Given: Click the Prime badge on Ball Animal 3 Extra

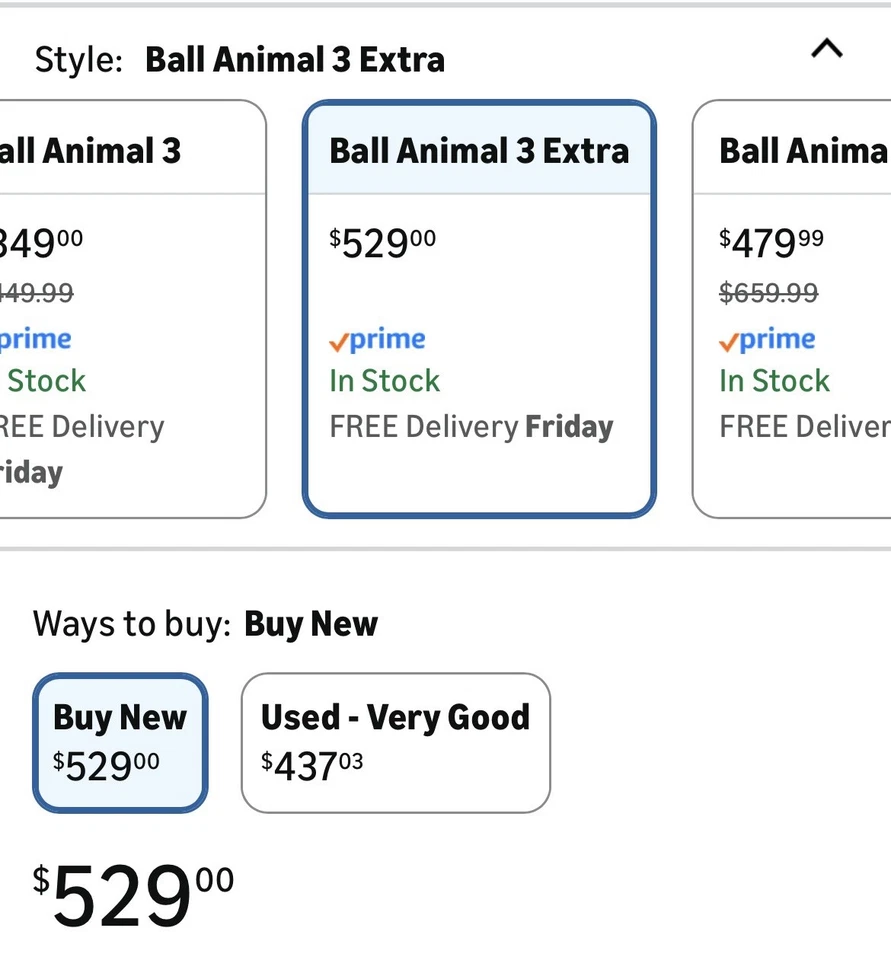Looking at the screenshot, I should click(377, 340).
